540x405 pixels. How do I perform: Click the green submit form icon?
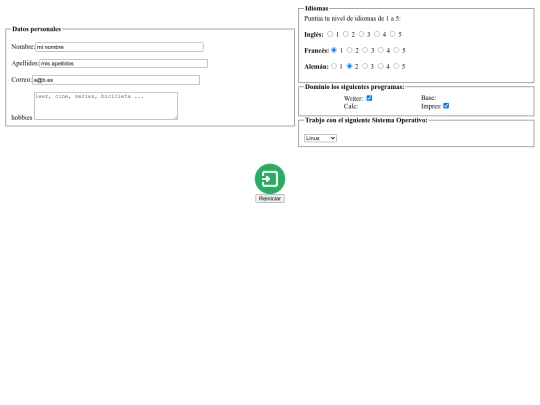[x=270, y=179]
